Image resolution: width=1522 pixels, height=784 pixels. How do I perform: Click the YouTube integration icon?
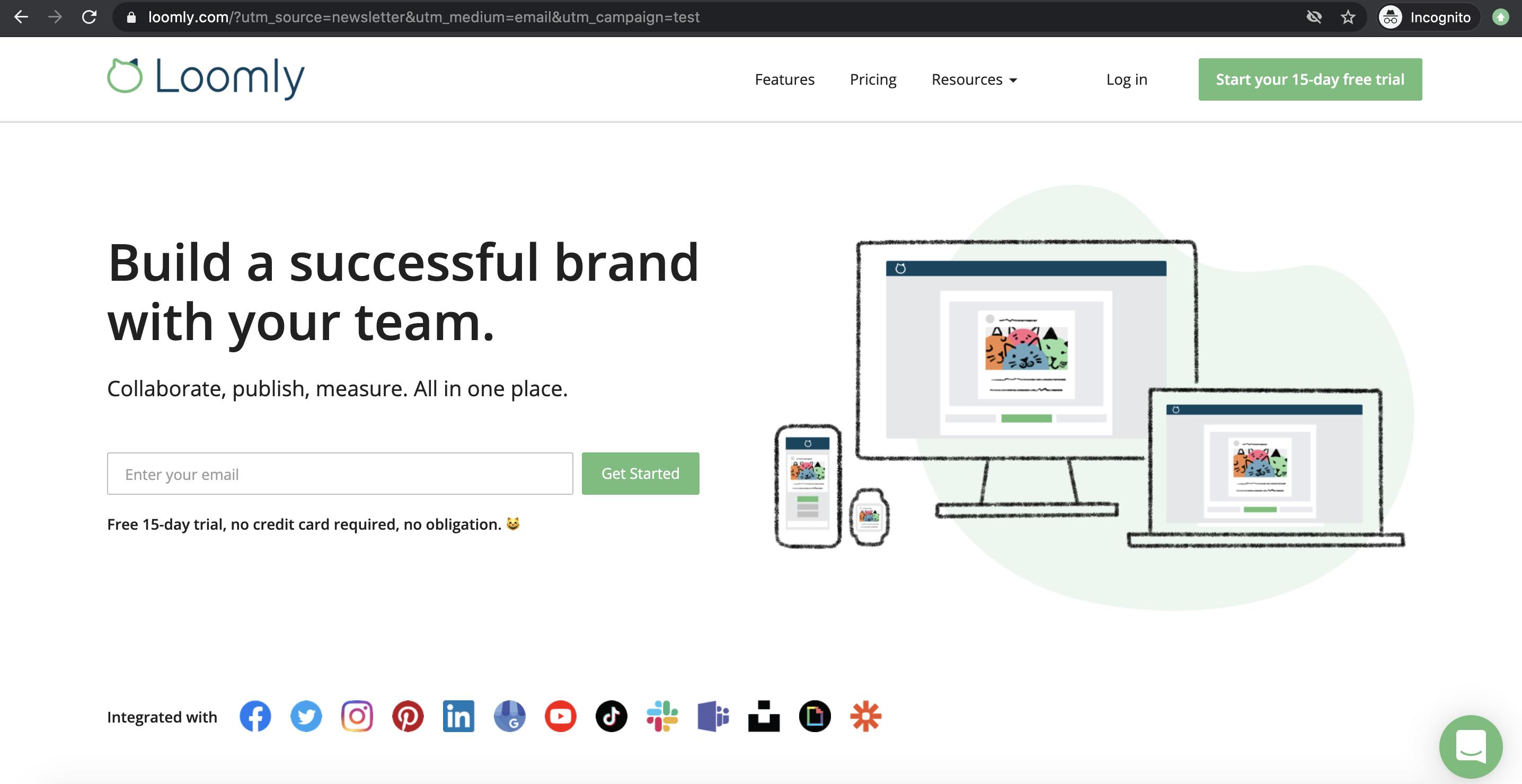[x=560, y=716]
